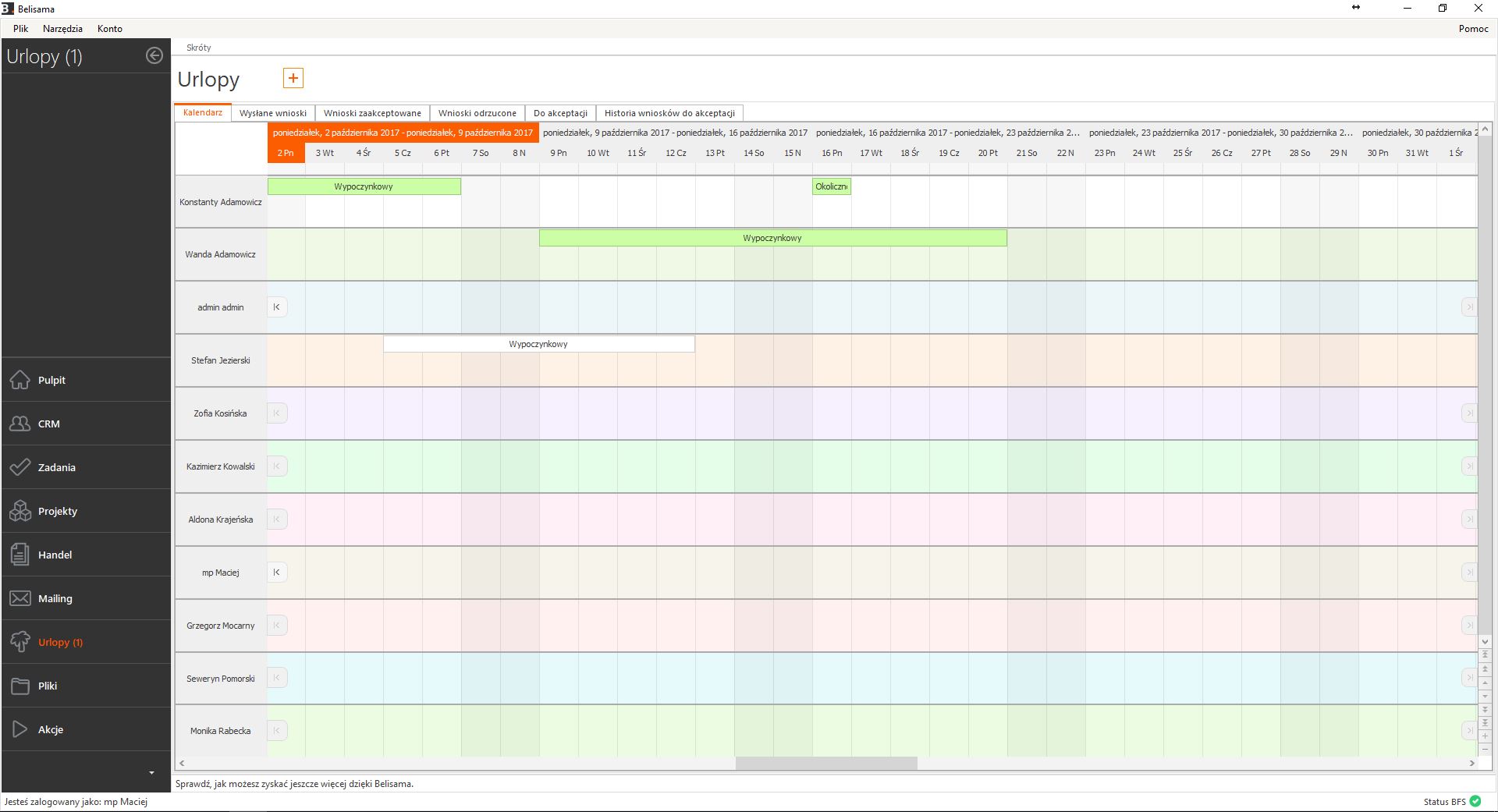Switch to the Wnioski zaakceptowane tab
The width and height of the screenshot is (1498, 812).
coord(372,113)
